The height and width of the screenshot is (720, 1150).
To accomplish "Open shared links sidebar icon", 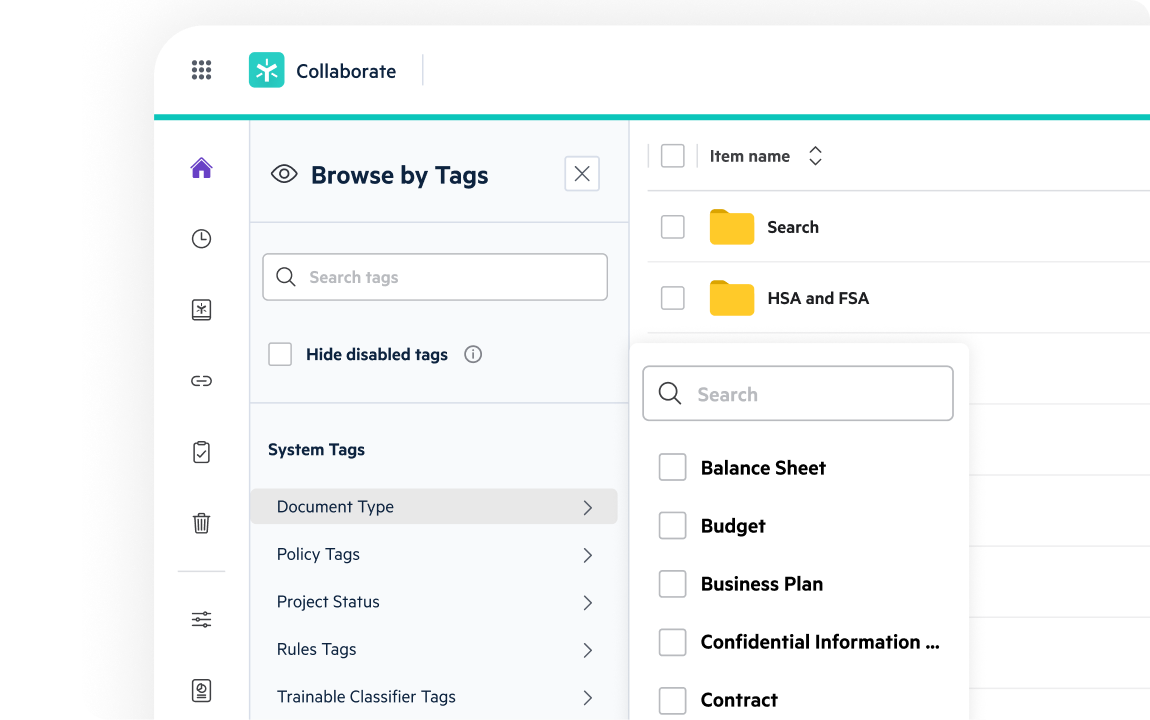I will (202, 381).
